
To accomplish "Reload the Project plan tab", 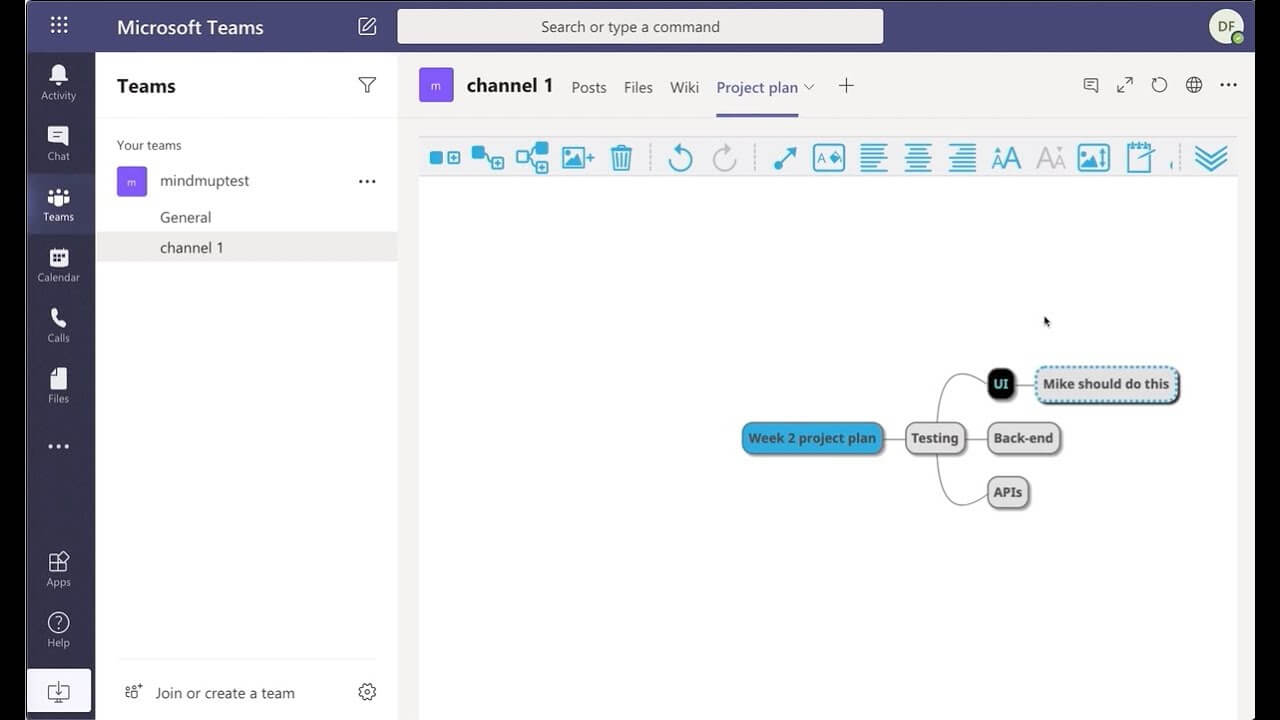I will pyautogui.click(x=1159, y=86).
